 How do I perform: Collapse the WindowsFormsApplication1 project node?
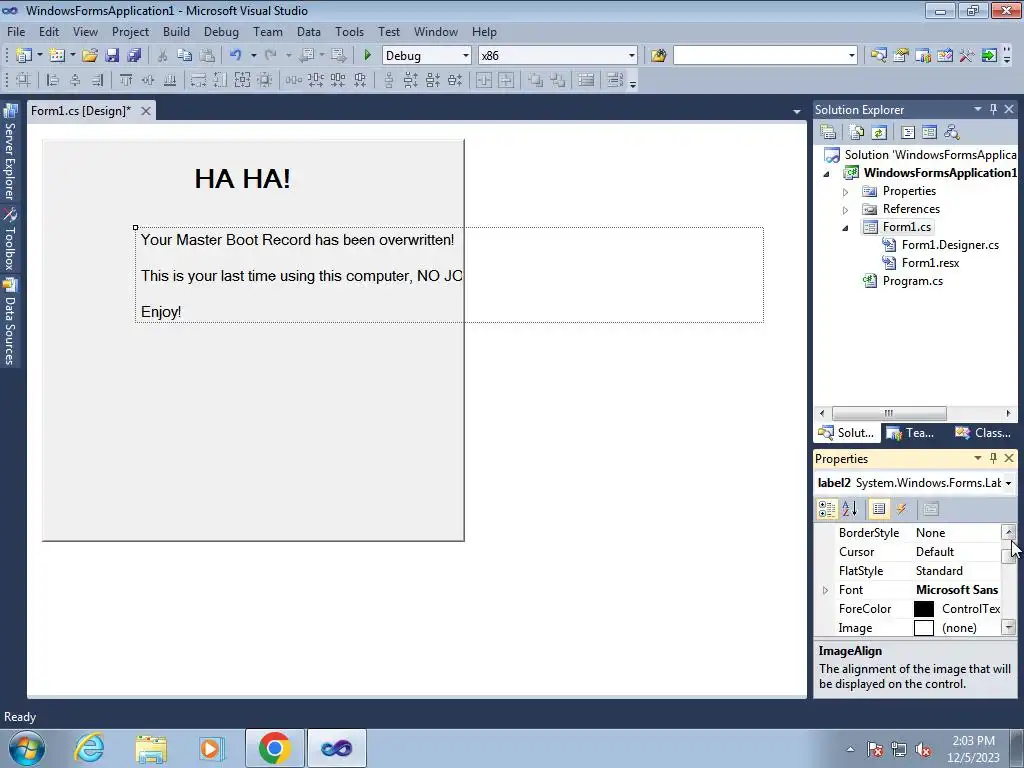[x=826, y=174]
